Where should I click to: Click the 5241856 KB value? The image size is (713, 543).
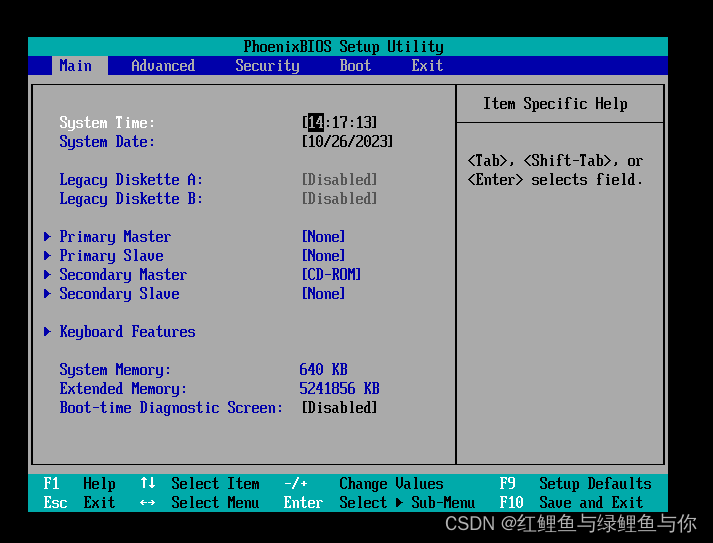[339, 389]
